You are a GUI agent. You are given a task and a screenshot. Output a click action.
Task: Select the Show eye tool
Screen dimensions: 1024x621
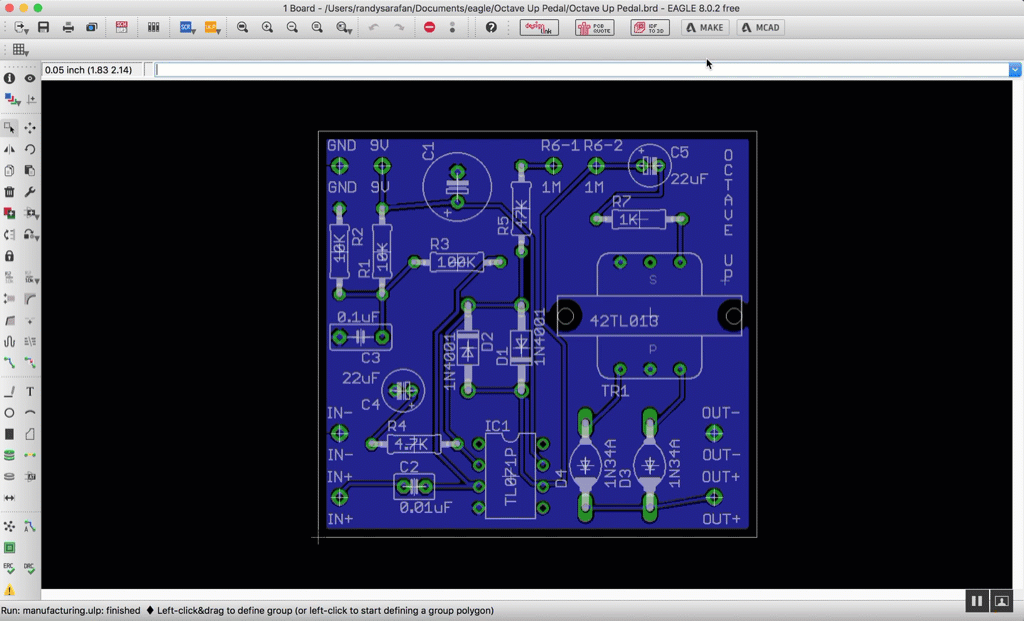pos(30,78)
